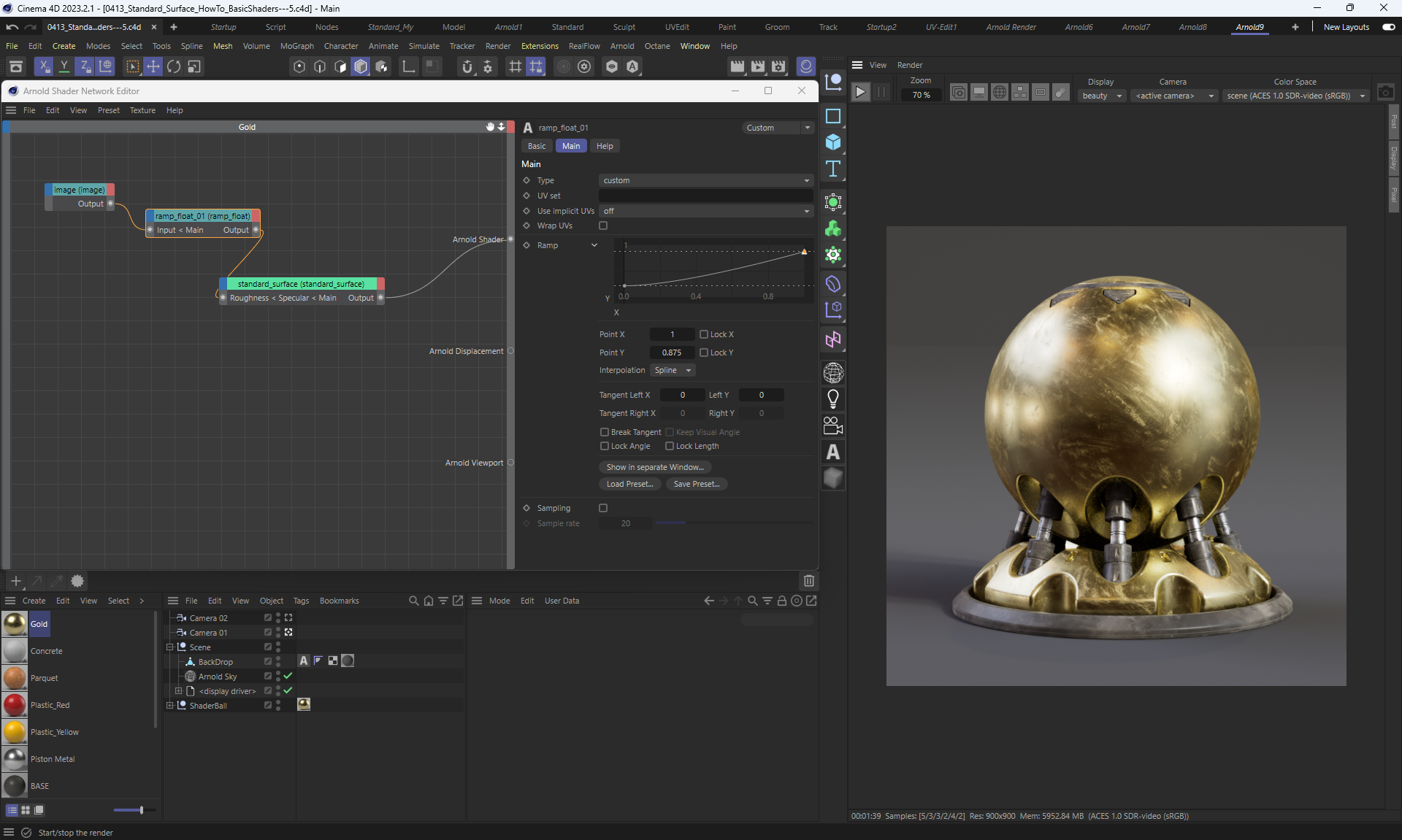Screen dimensions: 1402x840
Task: Click the text tool icon in side palette
Action: coord(832,169)
